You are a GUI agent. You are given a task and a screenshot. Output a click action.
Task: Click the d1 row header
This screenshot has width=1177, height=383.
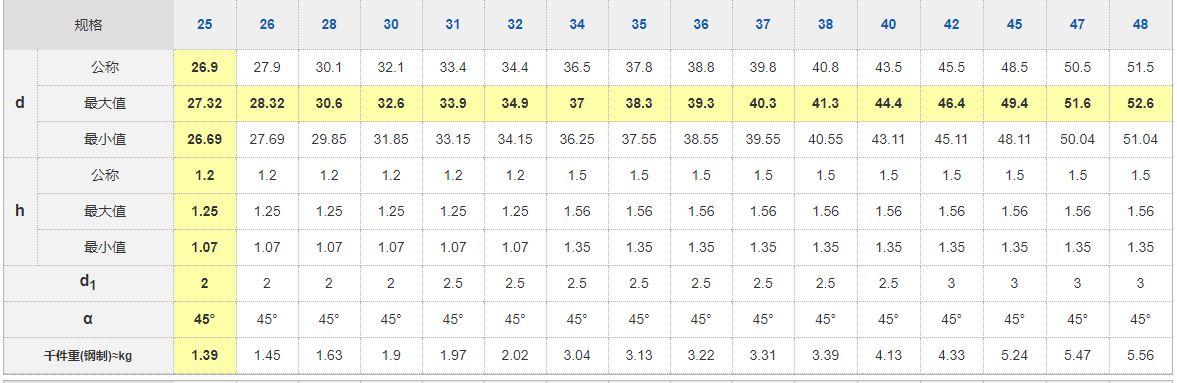coord(89,283)
